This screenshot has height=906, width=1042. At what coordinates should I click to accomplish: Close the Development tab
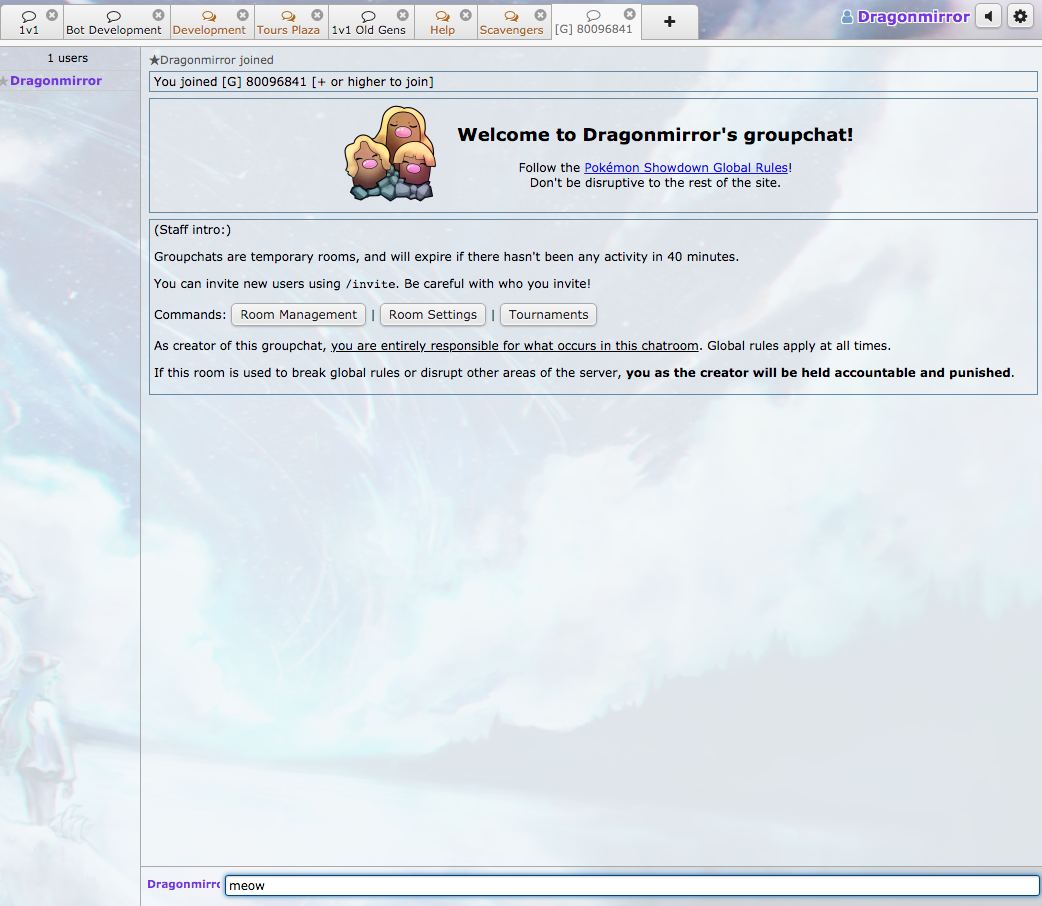pyautogui.click(x=243, y=15)
